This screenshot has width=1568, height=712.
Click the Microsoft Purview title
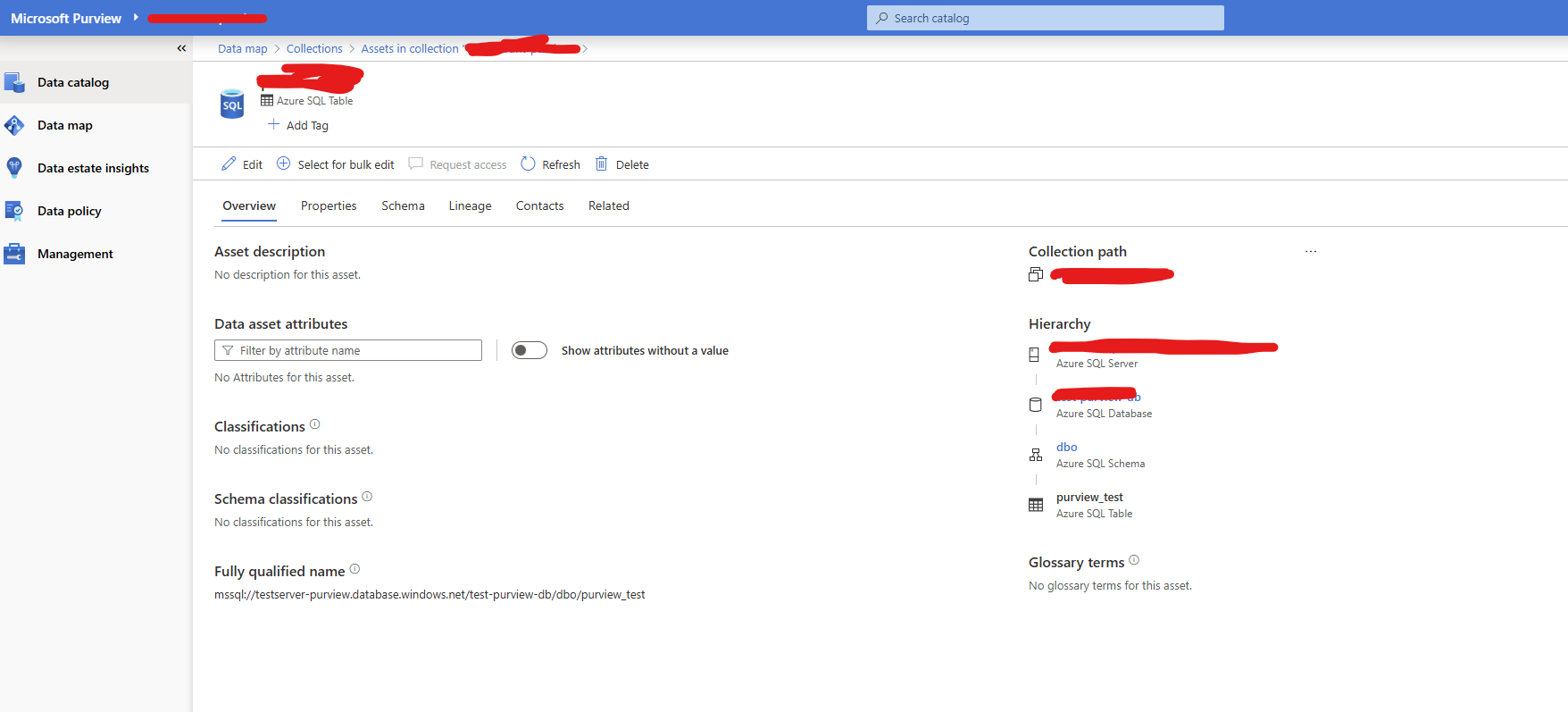(66, 18)
